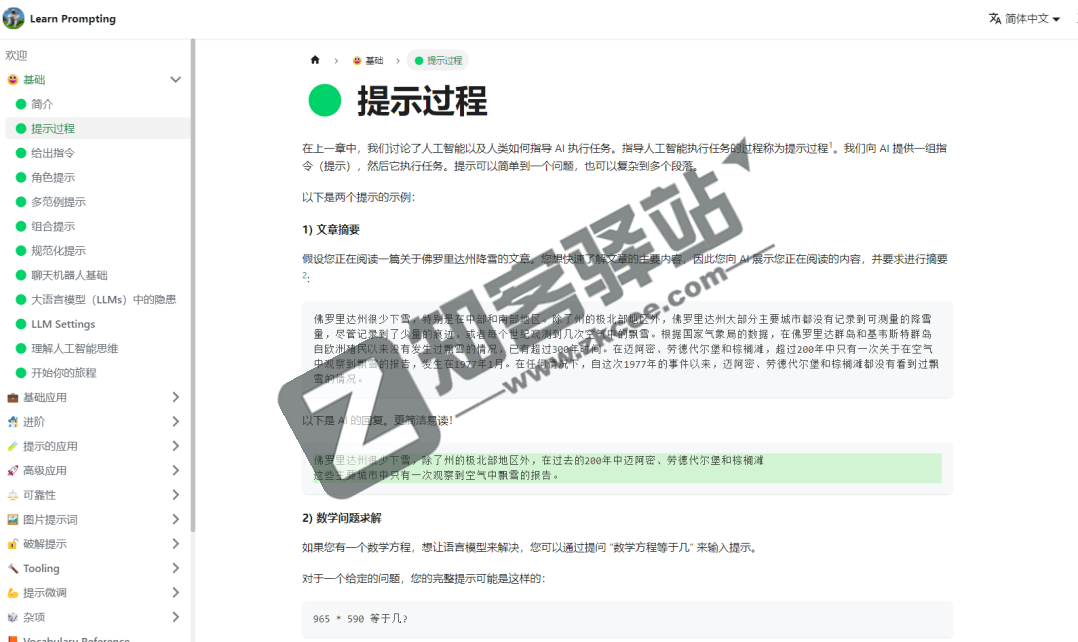Image resolution: width=1078 pixels, height=642 pixels.
Task: Select the mage icon beside 进阶
Action: 14,421
